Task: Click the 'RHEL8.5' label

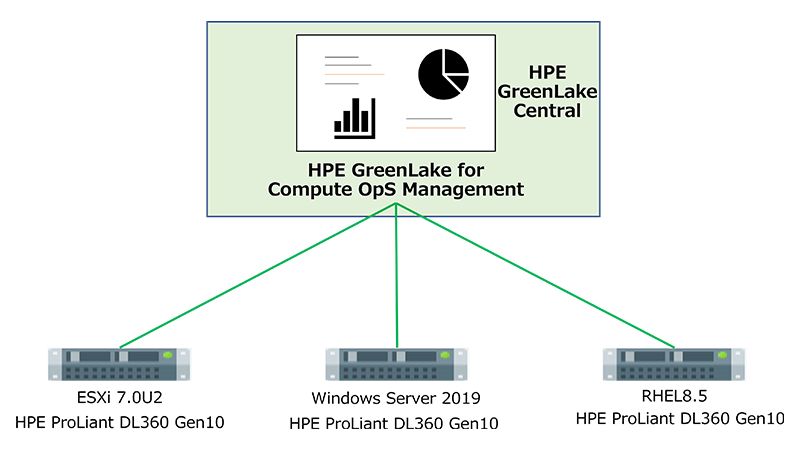Action: [x=674, y=395]
